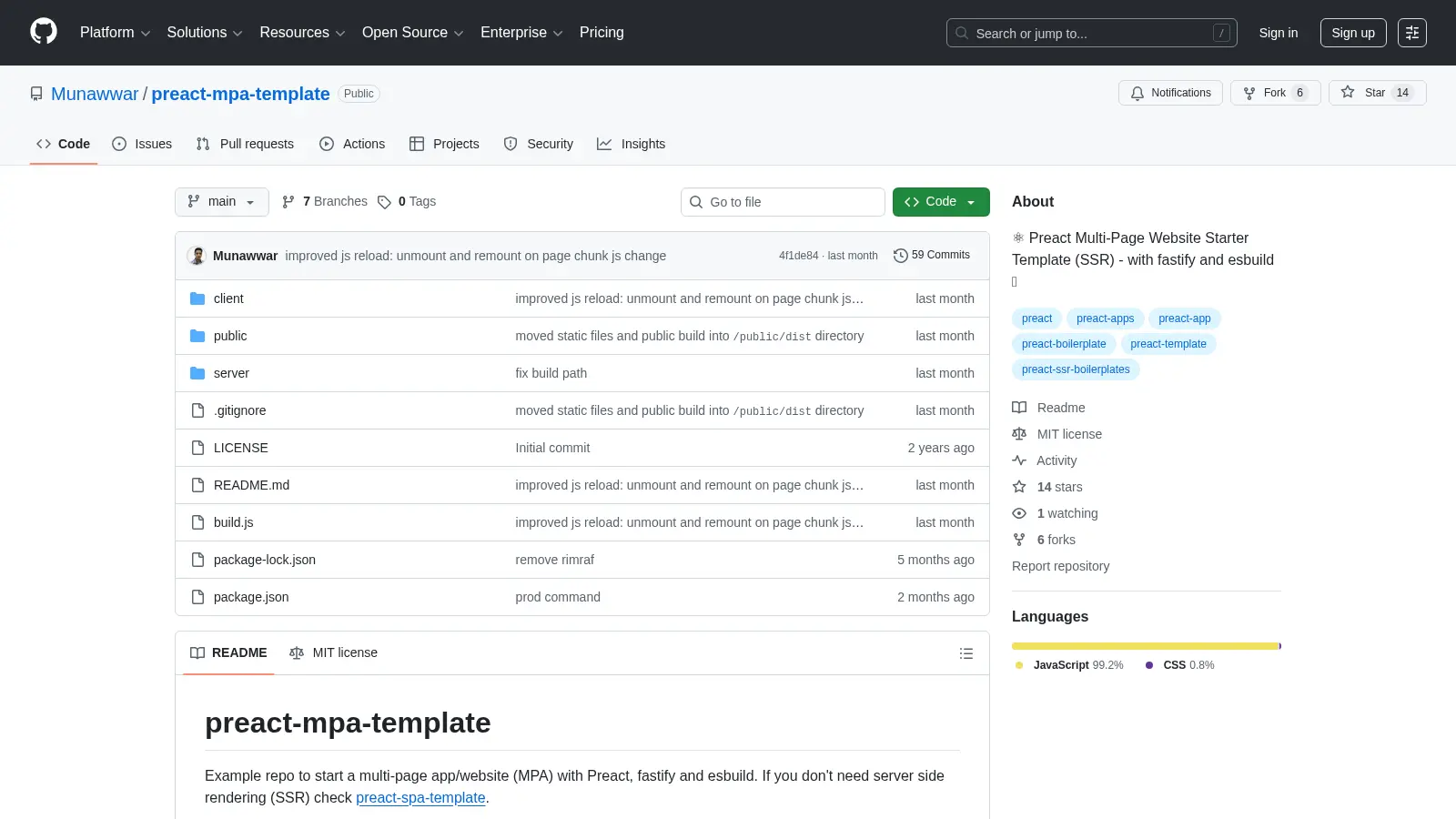
Task: Click commit hash 4f1de84
Action: [x=798, y=256]
